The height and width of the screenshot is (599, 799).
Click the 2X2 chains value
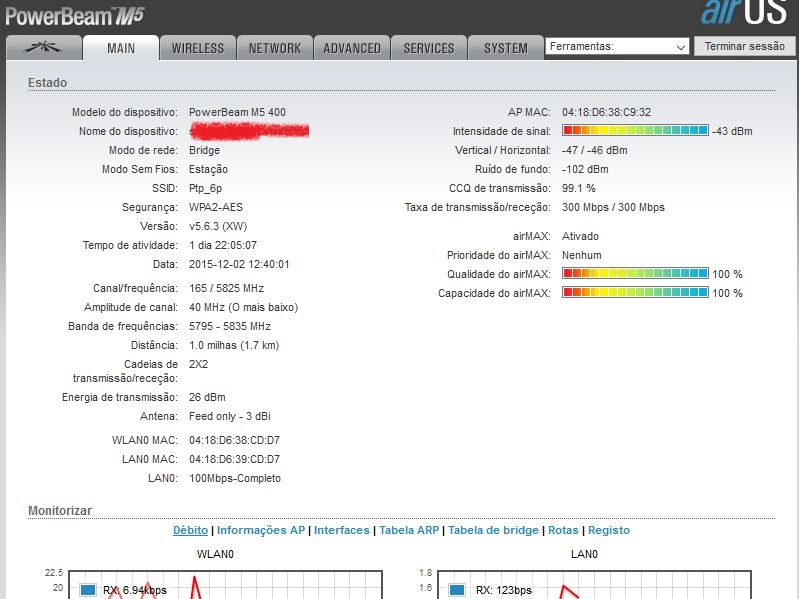tap(199, 364)
